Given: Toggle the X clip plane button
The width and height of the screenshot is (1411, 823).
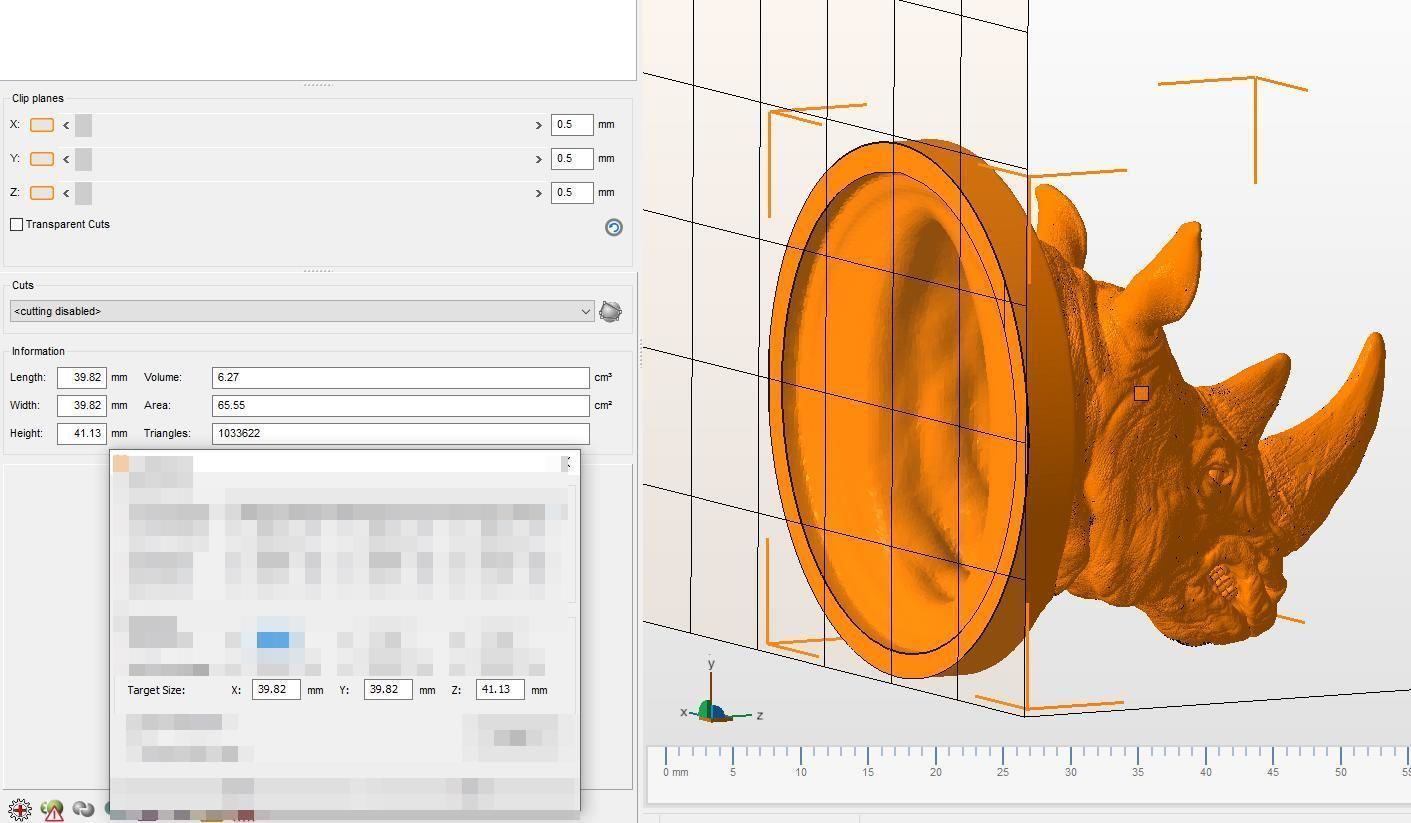Looking at the screenshot, I should [42, 125].
